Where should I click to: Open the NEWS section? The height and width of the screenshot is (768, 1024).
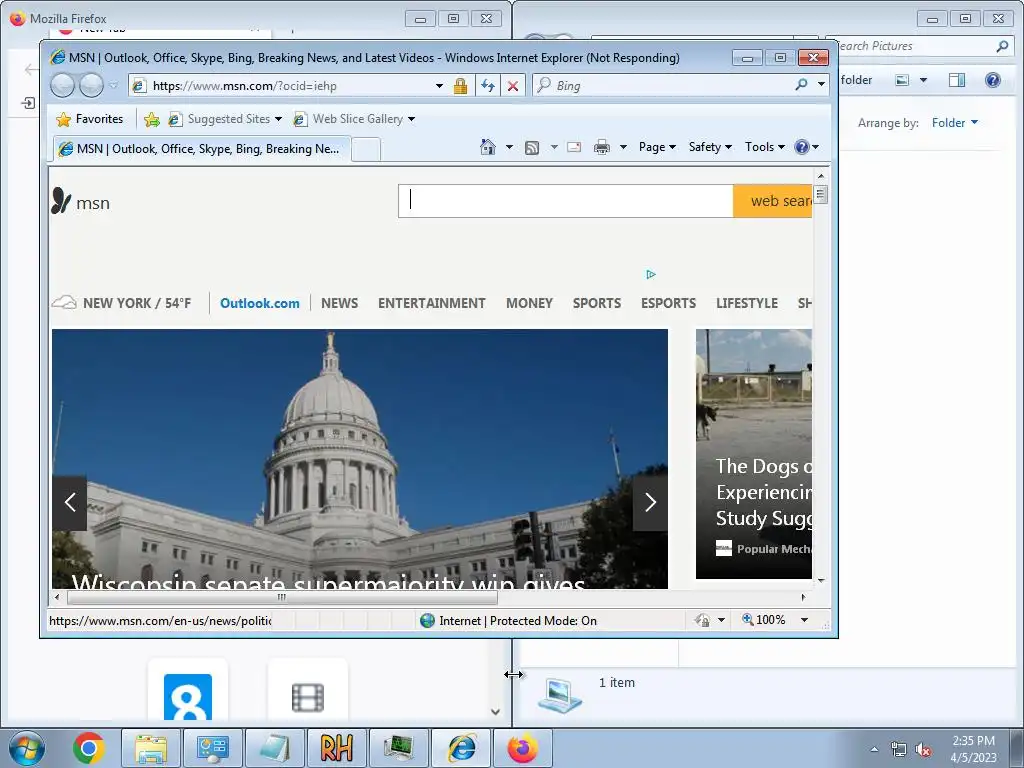click(x=340, y=303)
